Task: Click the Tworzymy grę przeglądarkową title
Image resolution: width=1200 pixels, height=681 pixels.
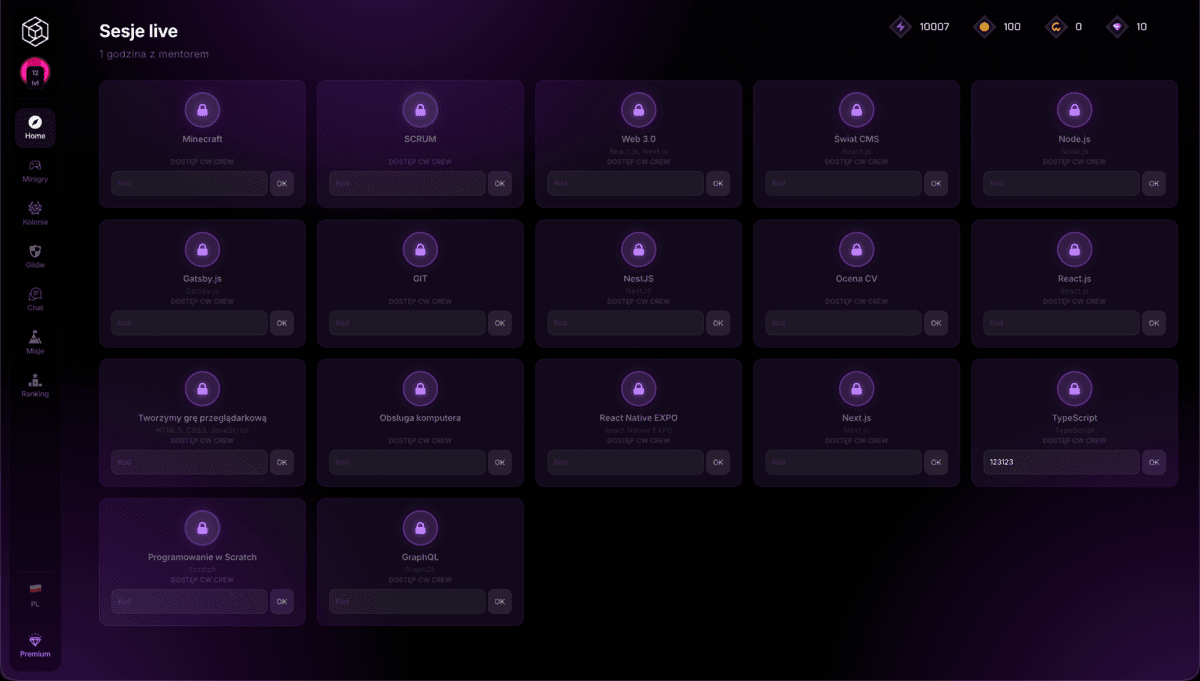Action: 202,418
